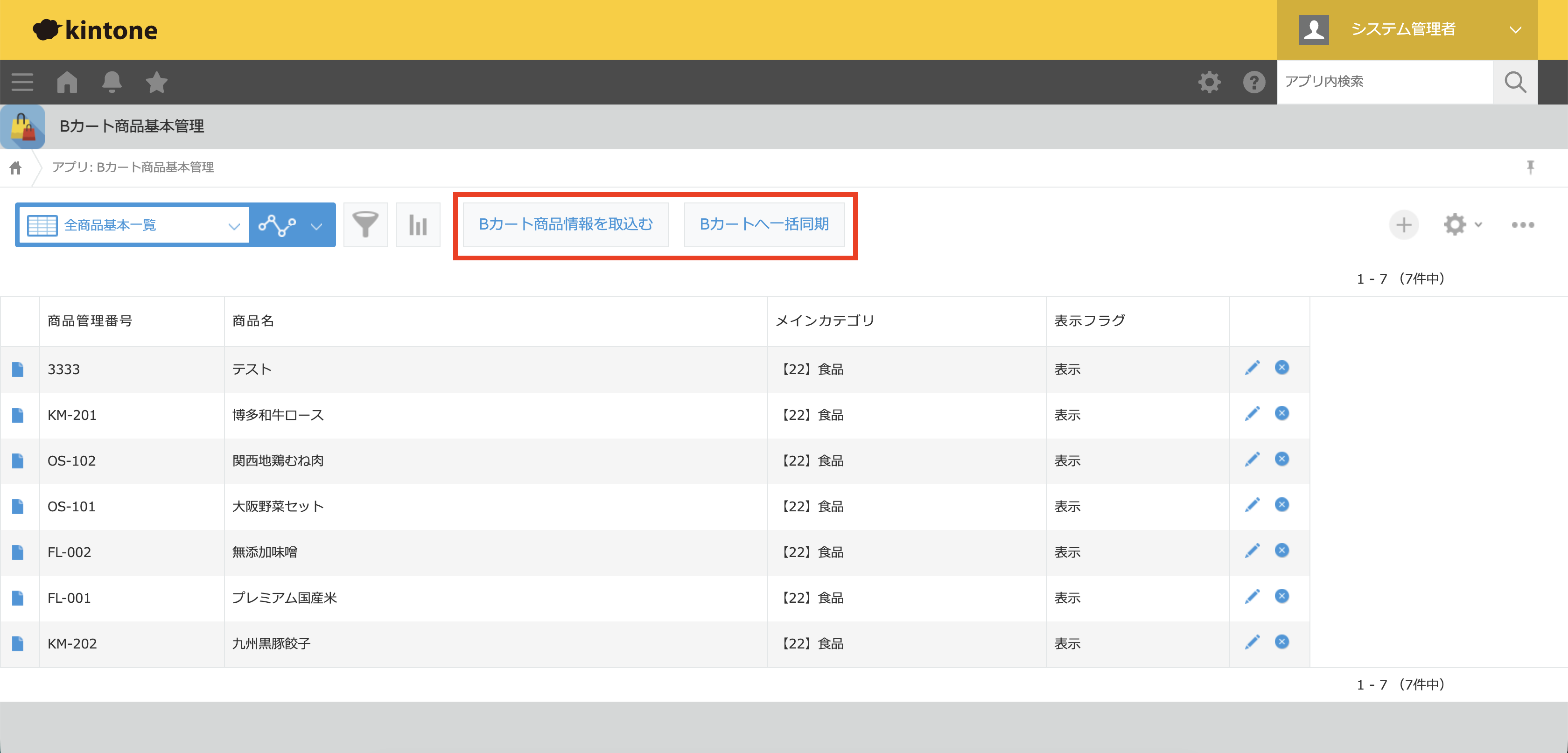Click the Bカートへ一括同期 button
Image resolution: width=1568 pixels, height=753 pixels.
(765, 224)
